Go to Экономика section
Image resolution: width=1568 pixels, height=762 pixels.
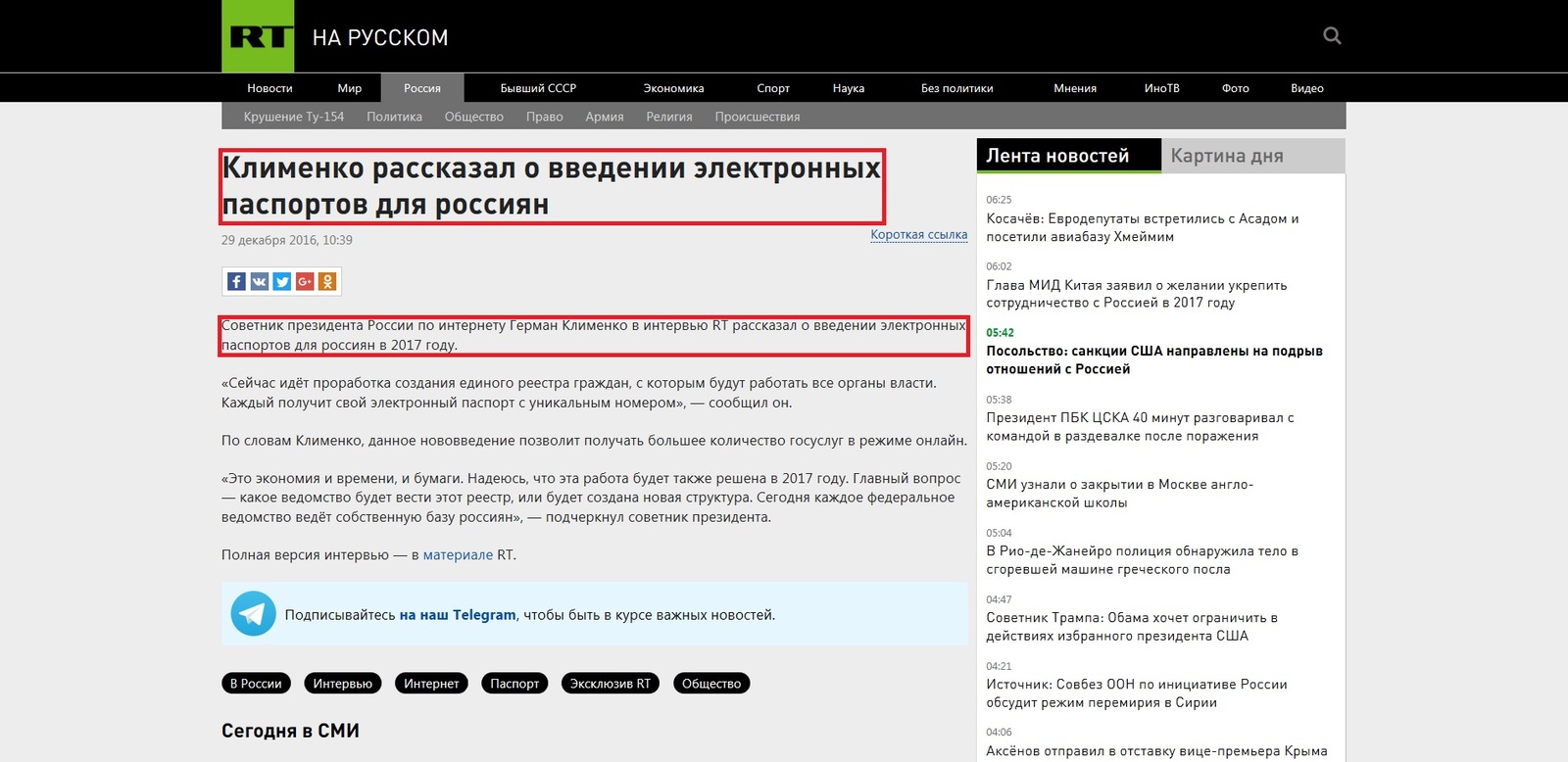(673, 88)
